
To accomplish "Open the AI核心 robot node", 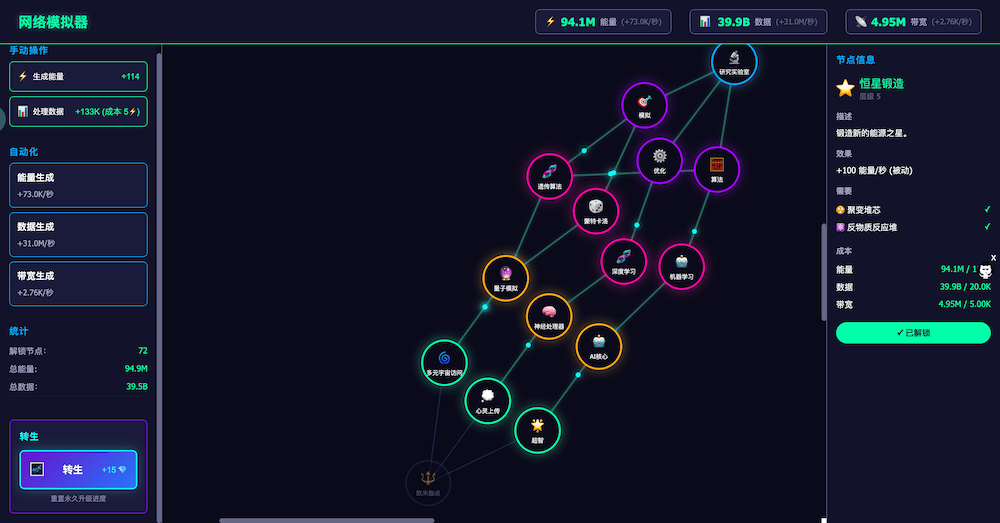I will (599, 346).
